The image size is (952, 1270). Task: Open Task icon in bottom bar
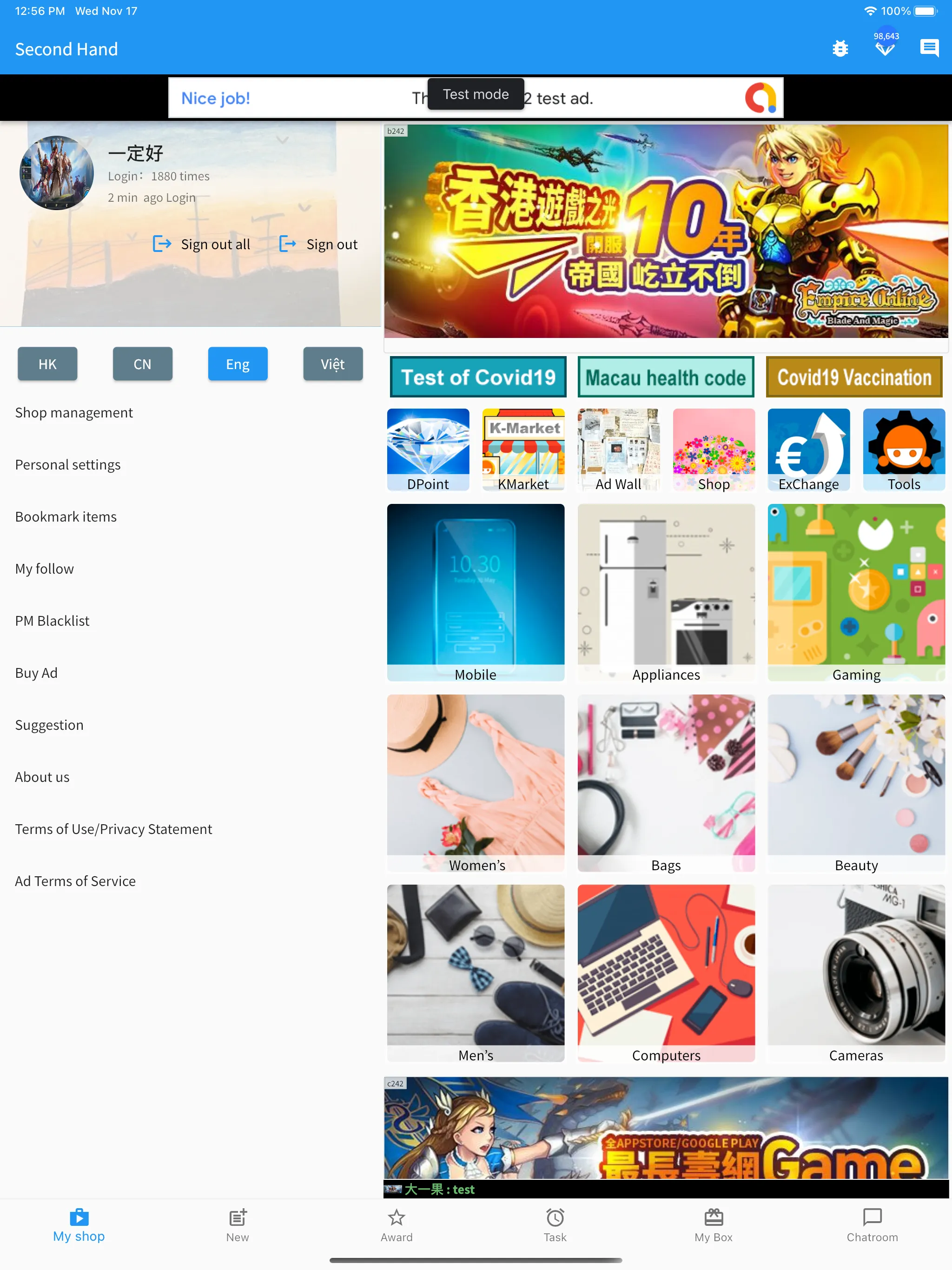pyautogui.click(x=555, y=1222)
